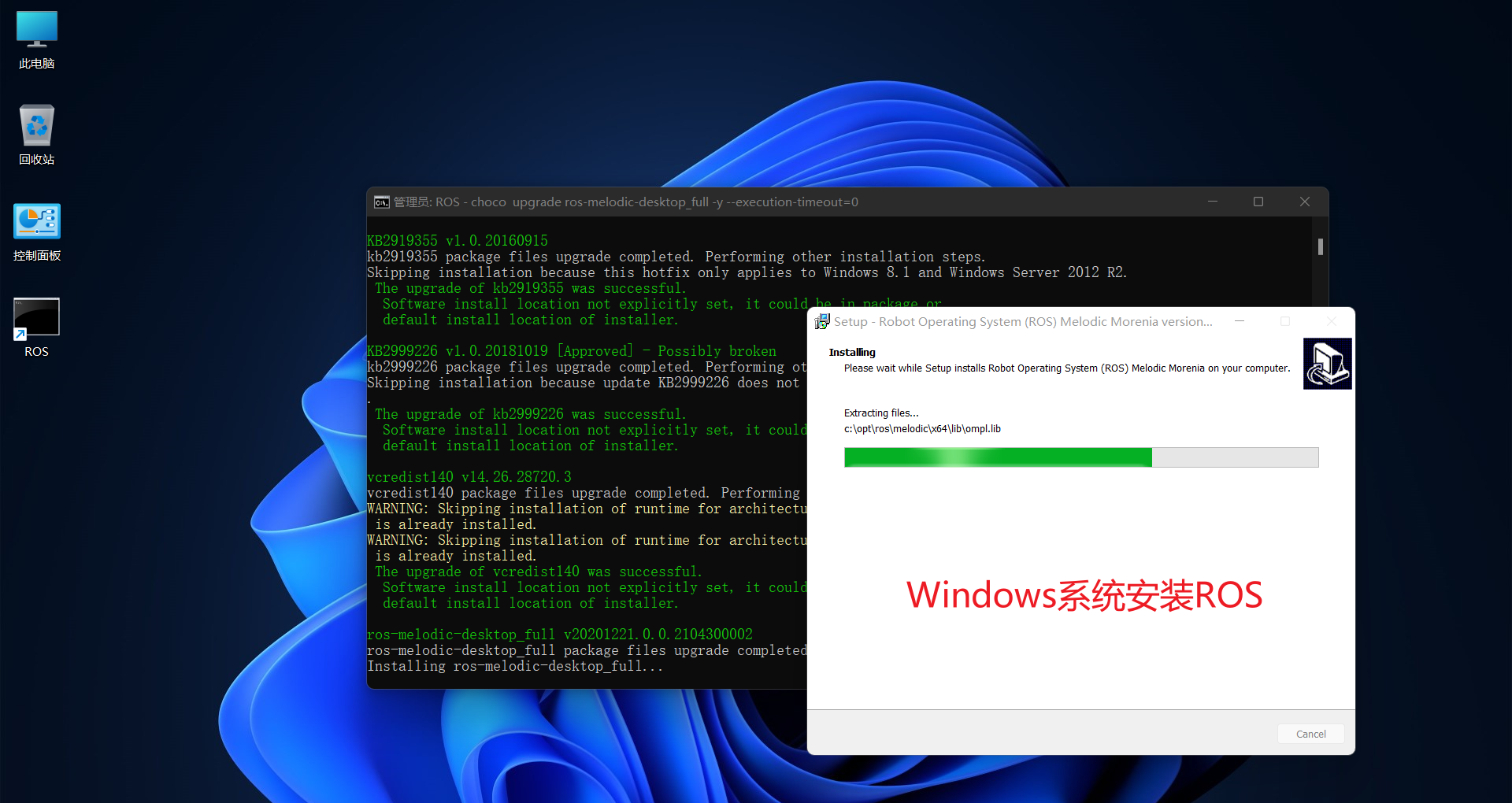
Task: Select the 回收站 recycle bin icon
Action: (37, 135)
